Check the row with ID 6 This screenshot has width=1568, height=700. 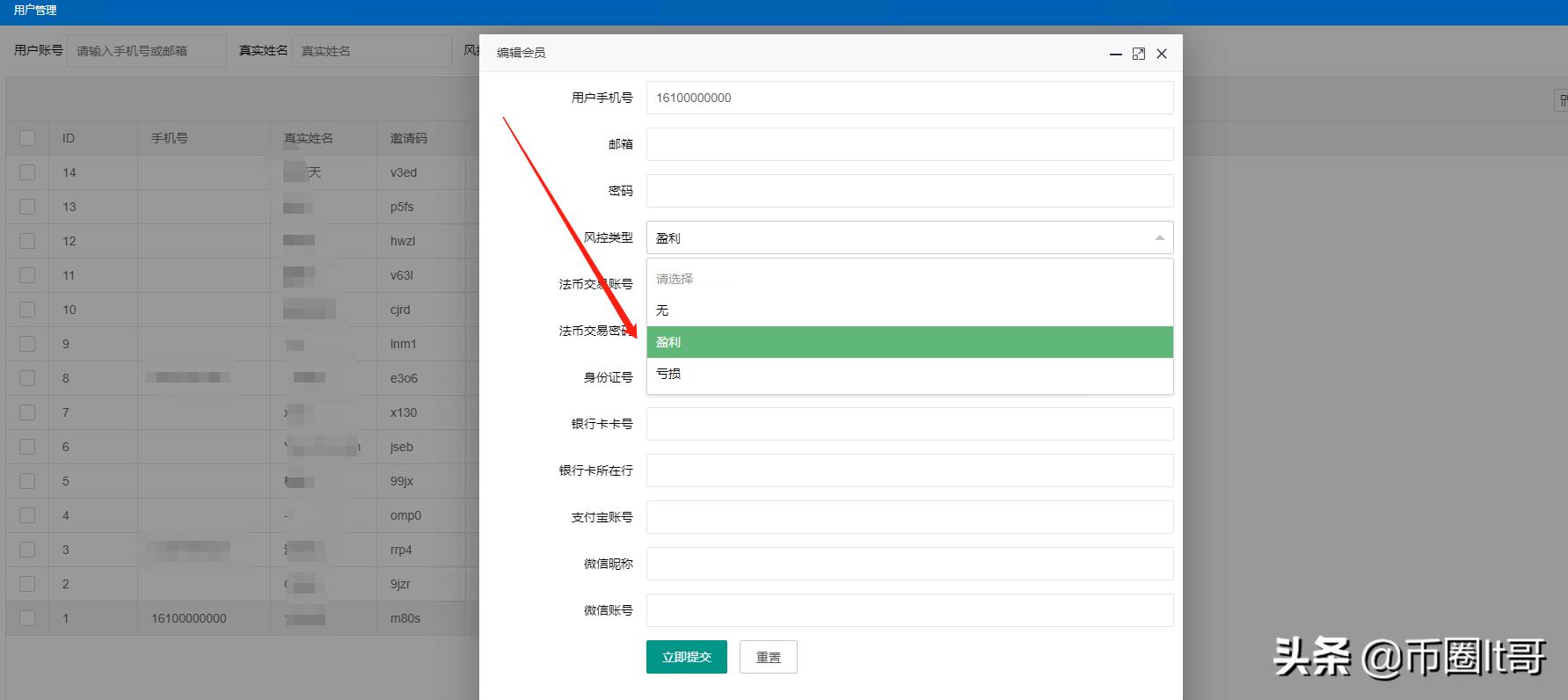click(27, 447)
